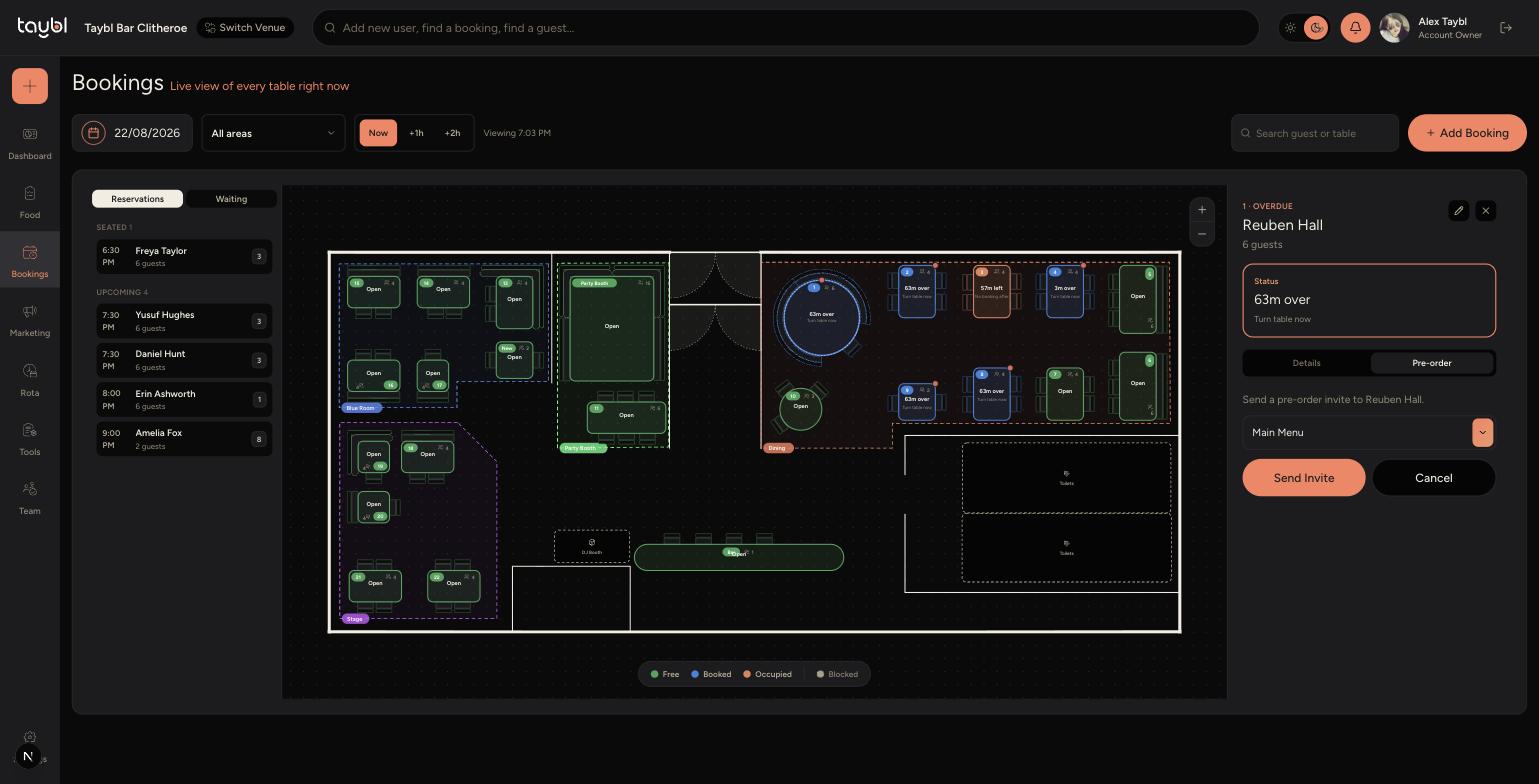This screenshot has height=784, width=1539.
Task: Open Tools in the sidebar
Action: 29,438
